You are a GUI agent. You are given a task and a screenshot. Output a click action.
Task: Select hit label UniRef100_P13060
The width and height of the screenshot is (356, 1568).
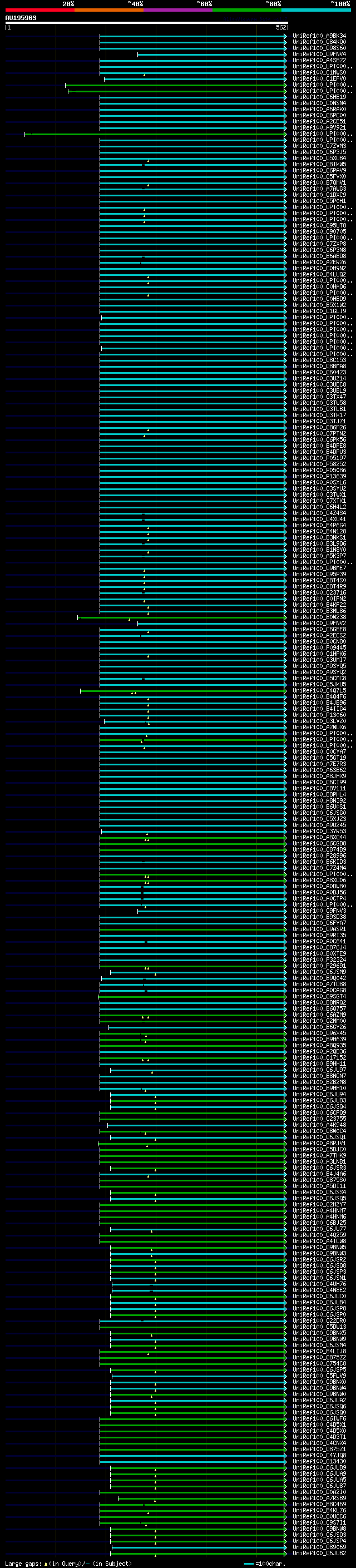click(319, 715)
